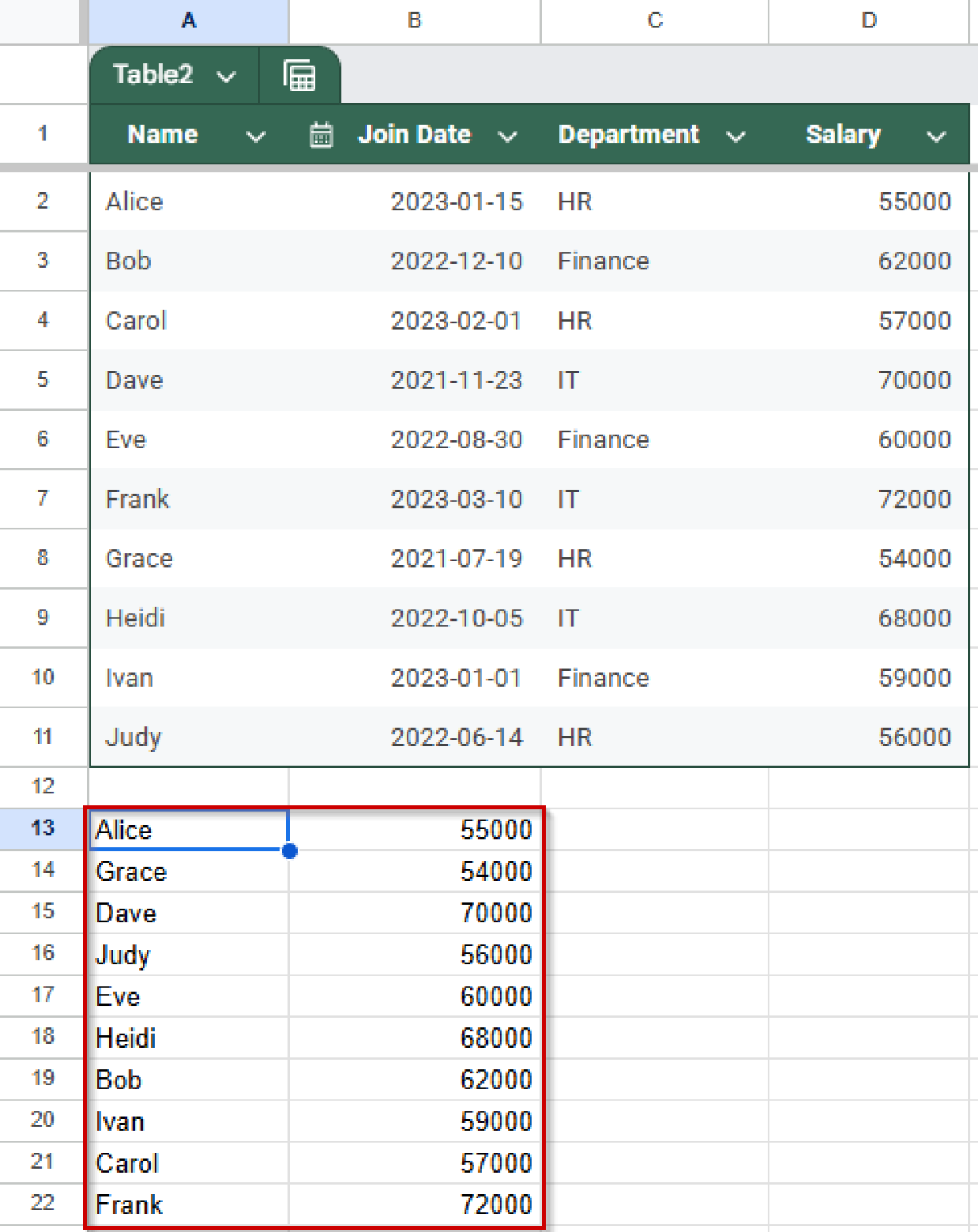Click the calendar icon in Join Date header

(x=320, y=135)
